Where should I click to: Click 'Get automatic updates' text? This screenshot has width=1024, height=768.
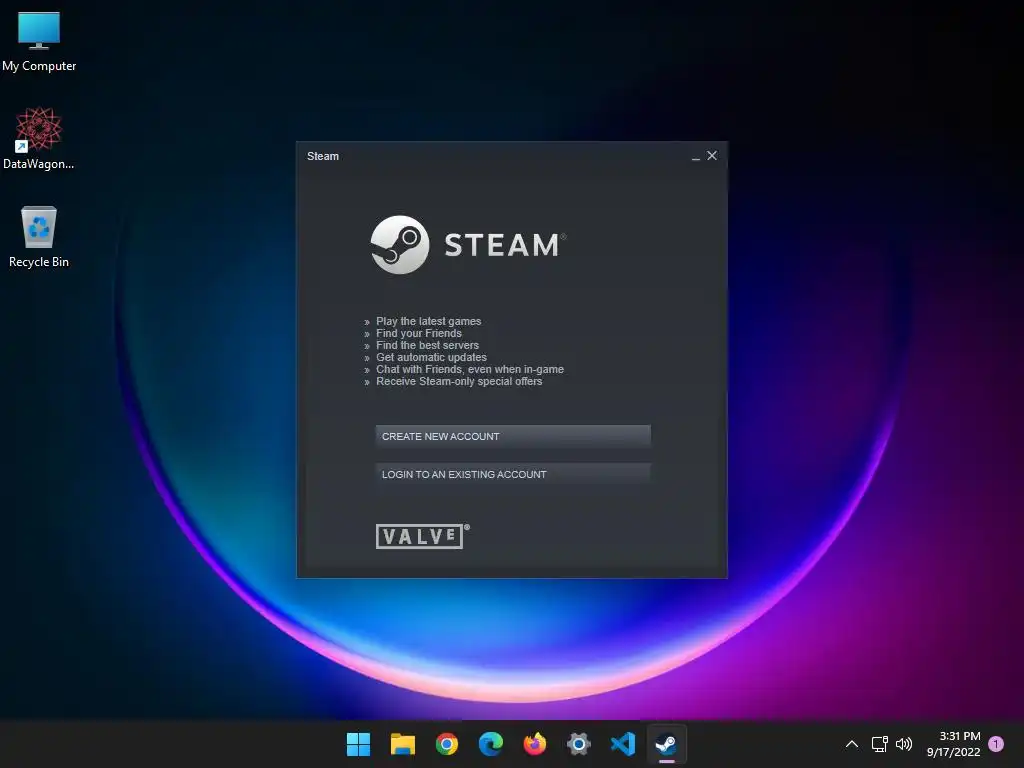pos(431,357)
